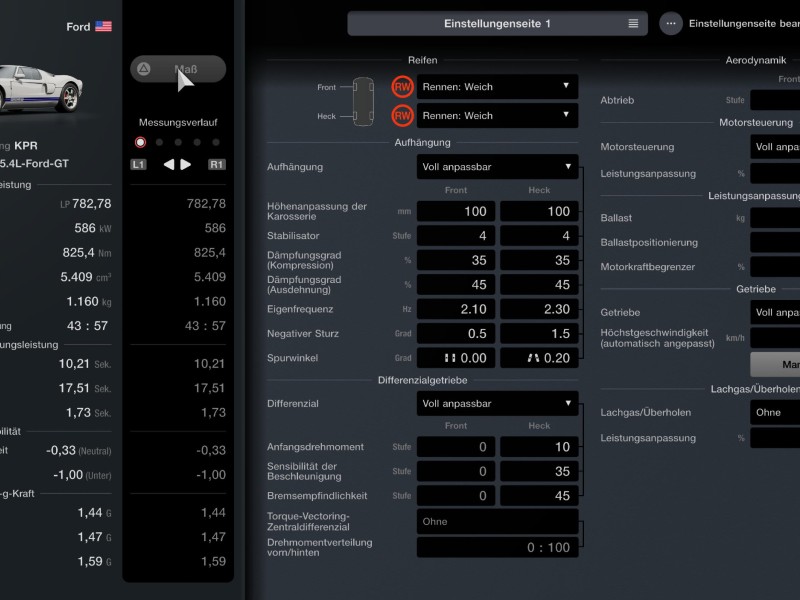Viewport: 800px width, 600px height.
Task: Expand the Aufhängung type dropdown
Action: (497, 167)
